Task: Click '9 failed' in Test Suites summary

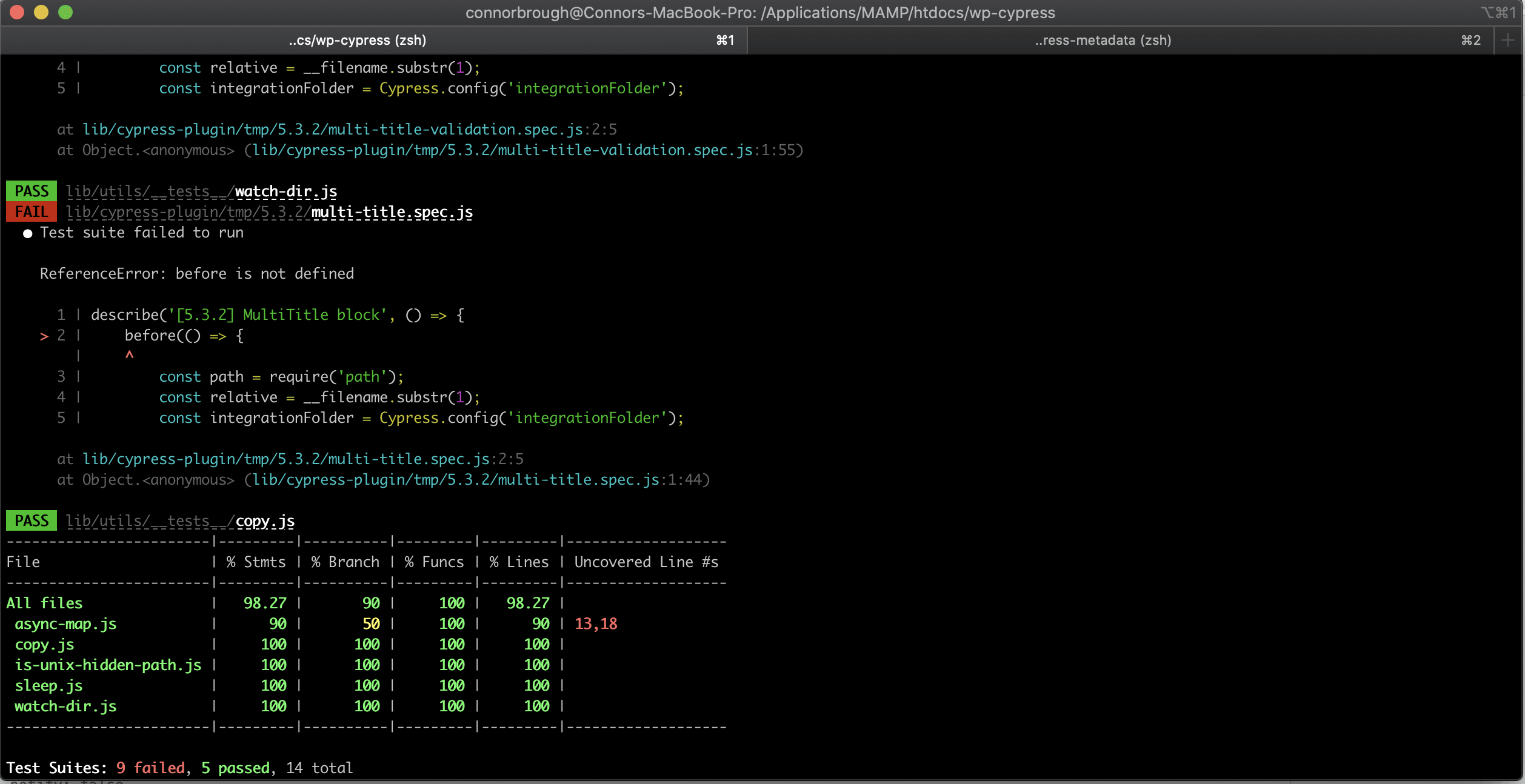Action: tap(150, 768)
